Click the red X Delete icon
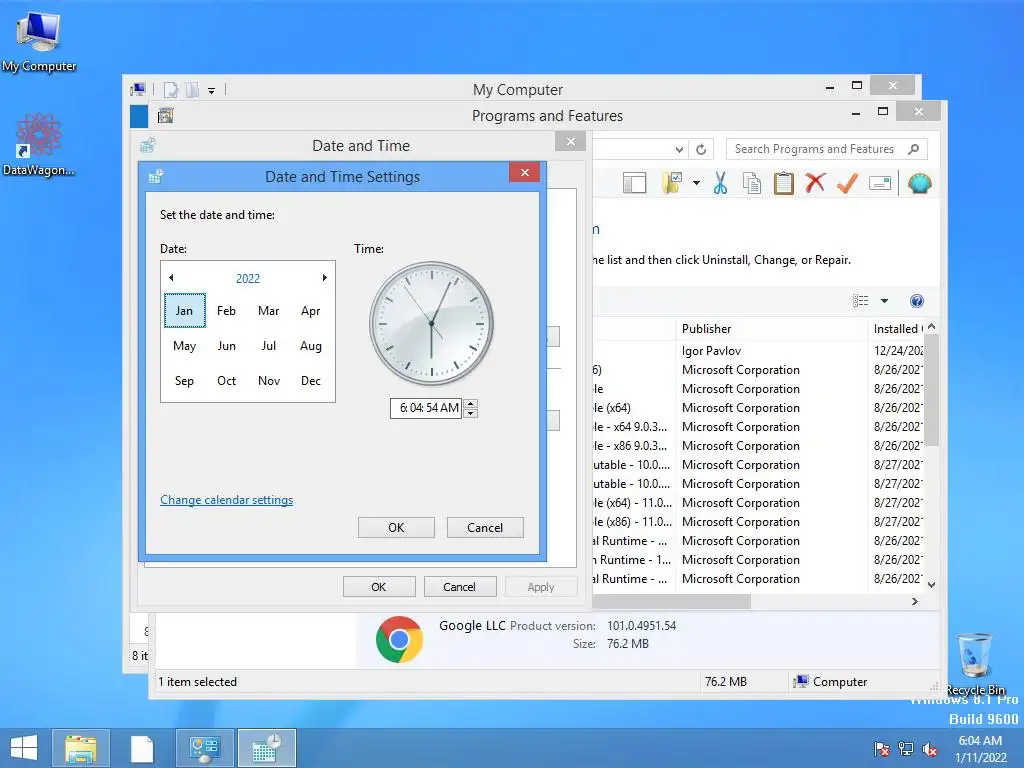This screenshot has width=1024, height=768. pyautogui.click(x=815, y=183)
